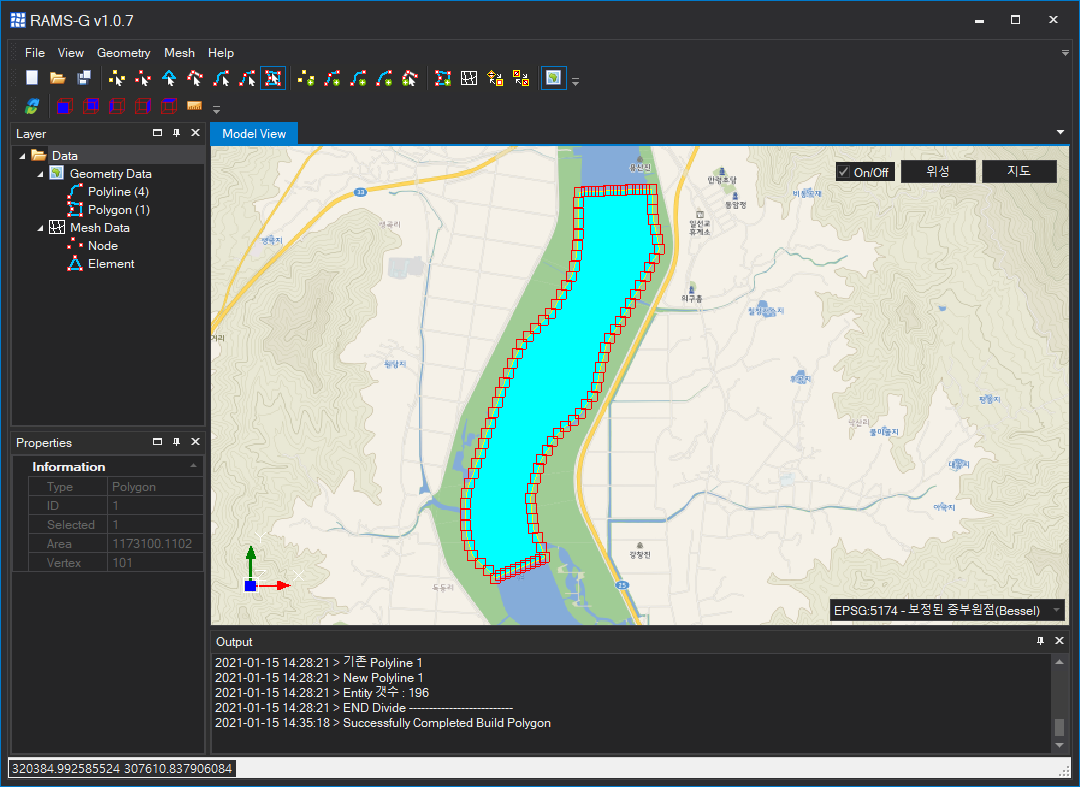The width and height of the screenshot is (1080, 787).
Task: Click the Save all disk icon
Action: click(84, 78)
